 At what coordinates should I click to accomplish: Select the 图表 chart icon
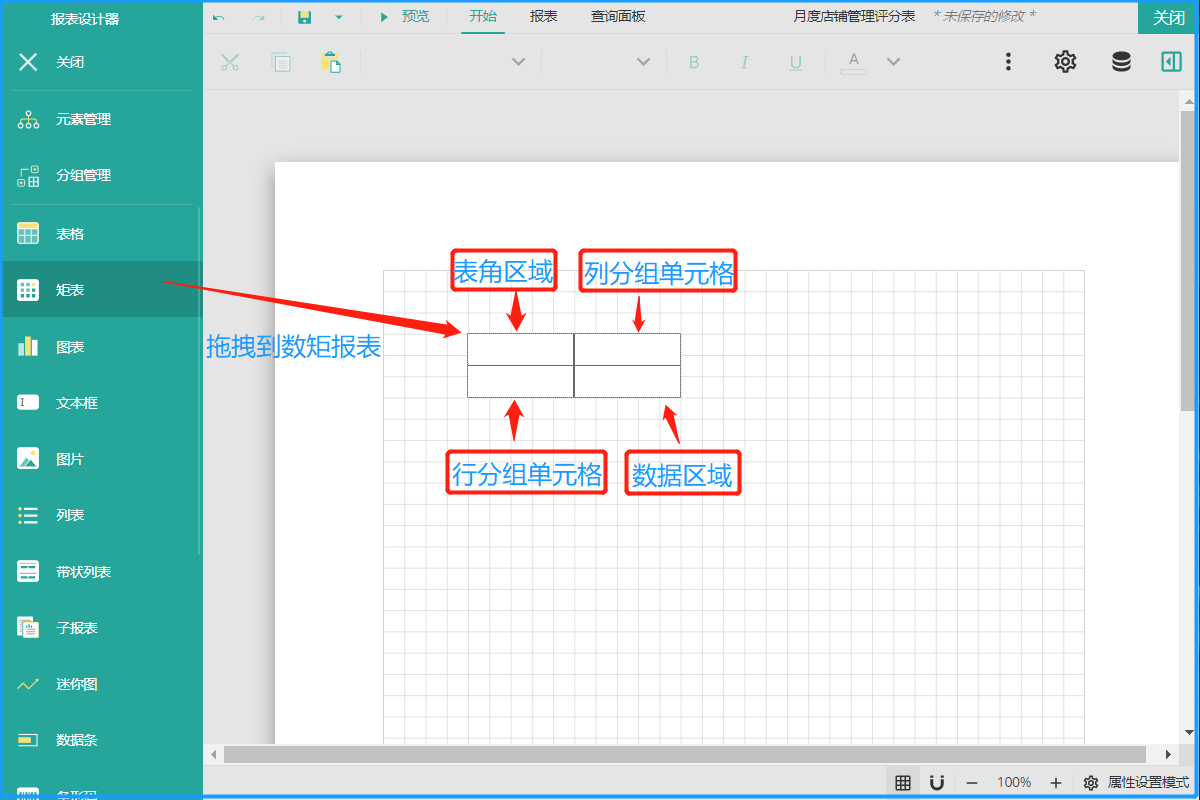[28, 347]
